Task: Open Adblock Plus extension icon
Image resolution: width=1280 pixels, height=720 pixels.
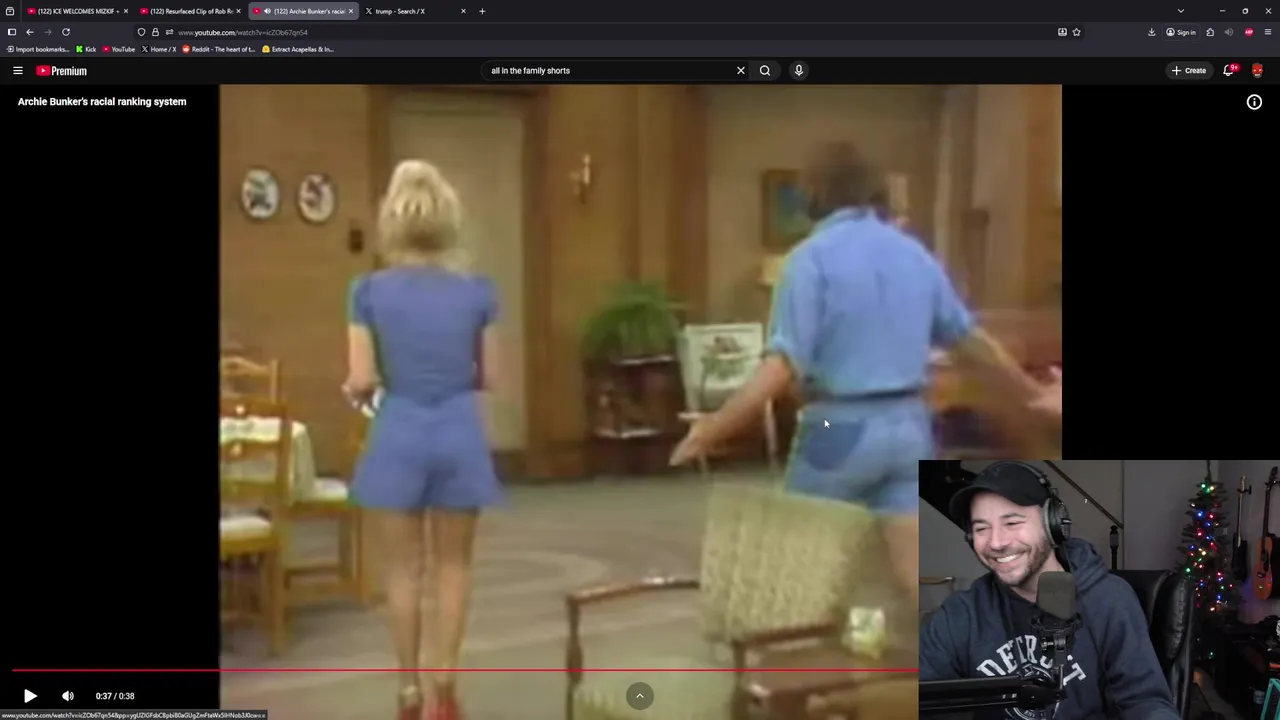Action: point(1249,32)
